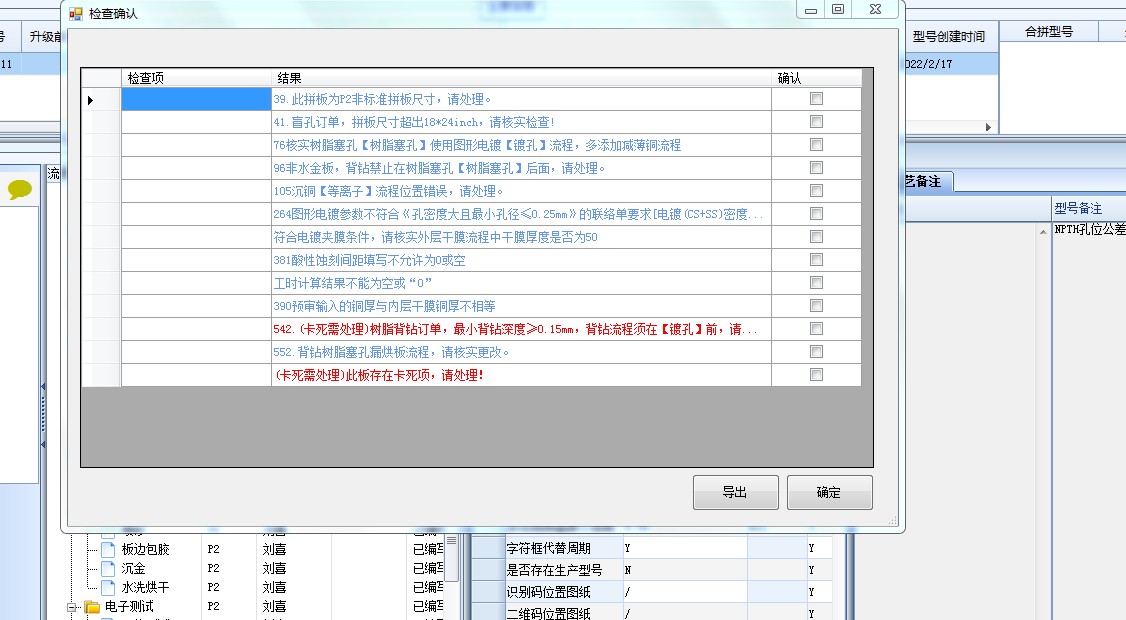Select 字符框代替周期 row in background grid
Image resolution: width=1126 pixels, height=620 pixels.
(652, 548)
